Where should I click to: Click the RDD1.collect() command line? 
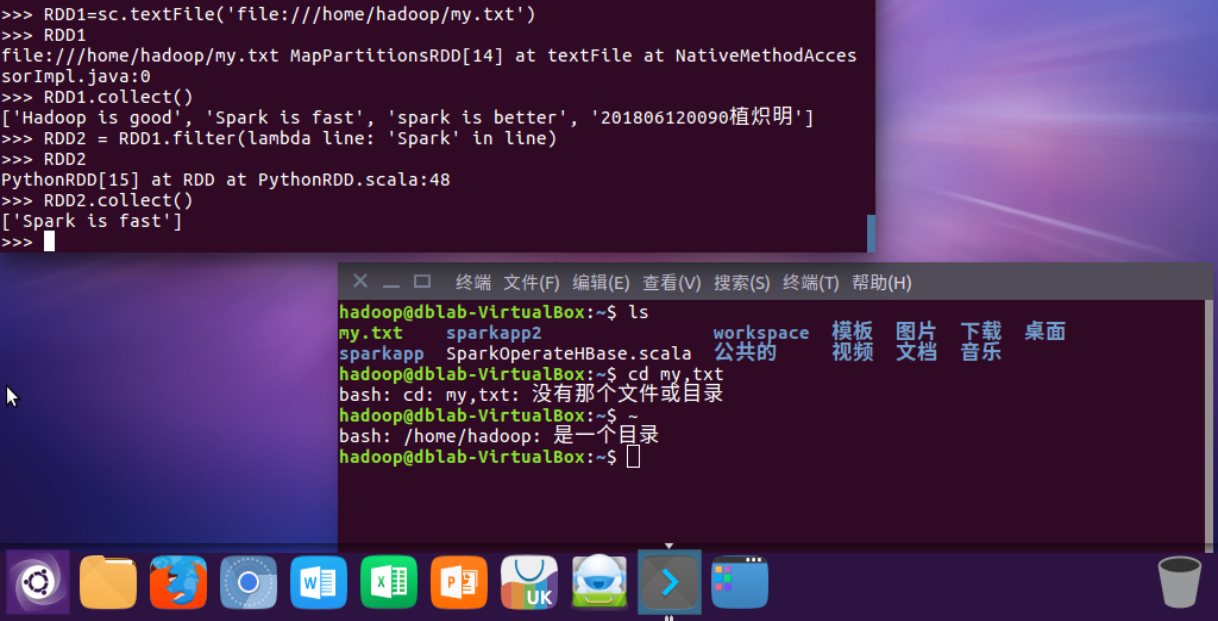97,97
